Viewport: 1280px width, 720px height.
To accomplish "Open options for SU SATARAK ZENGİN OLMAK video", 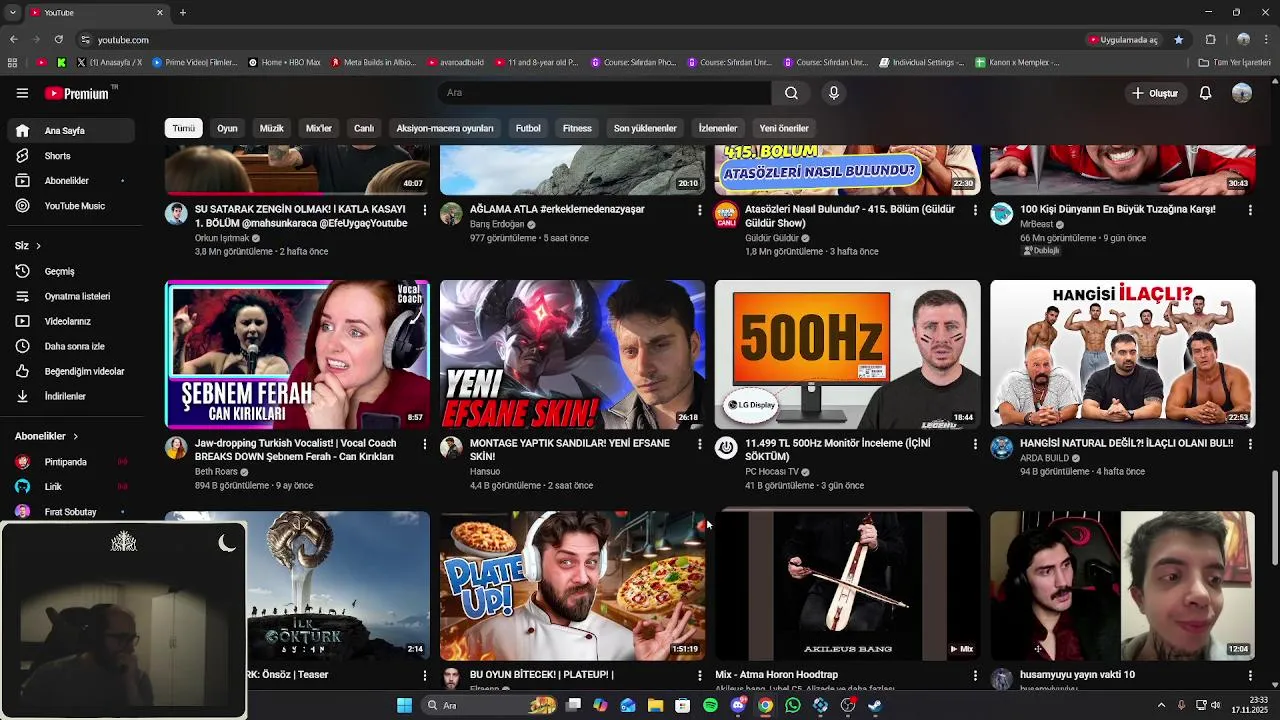I will (425, 210).
